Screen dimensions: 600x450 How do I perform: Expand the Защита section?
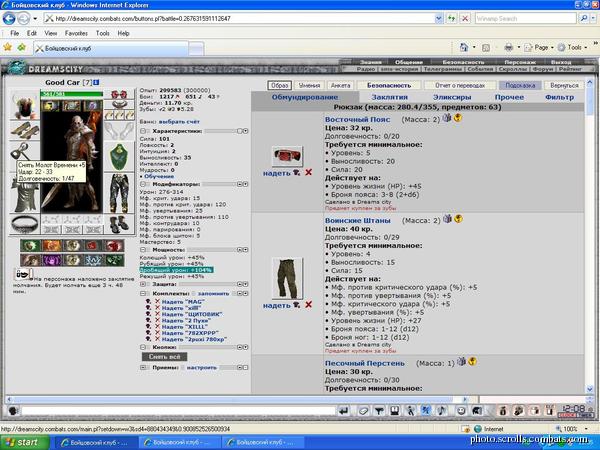(x=143, y=284)
